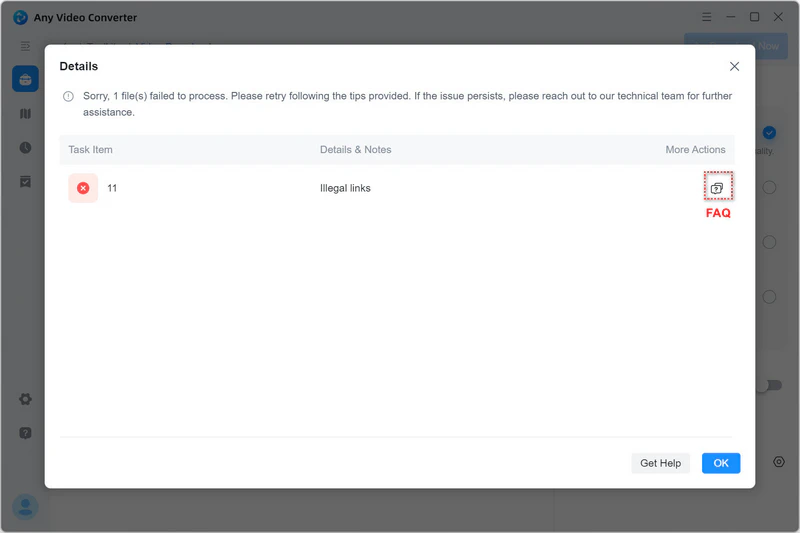Select the highlighted toolbox icon in sidebar

25,80
